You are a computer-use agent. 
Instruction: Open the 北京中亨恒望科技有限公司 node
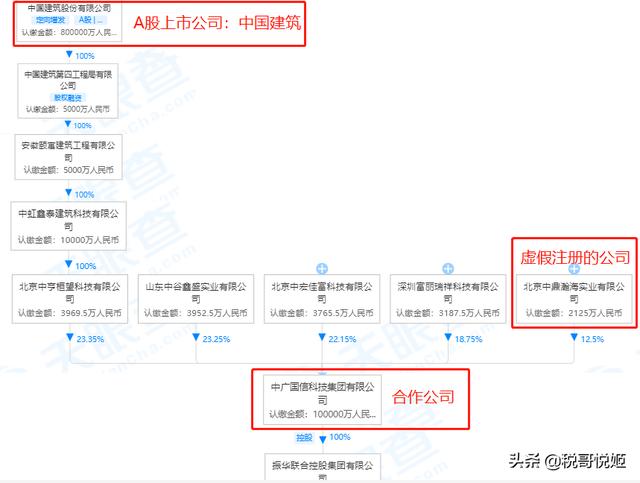coord(70,299)
